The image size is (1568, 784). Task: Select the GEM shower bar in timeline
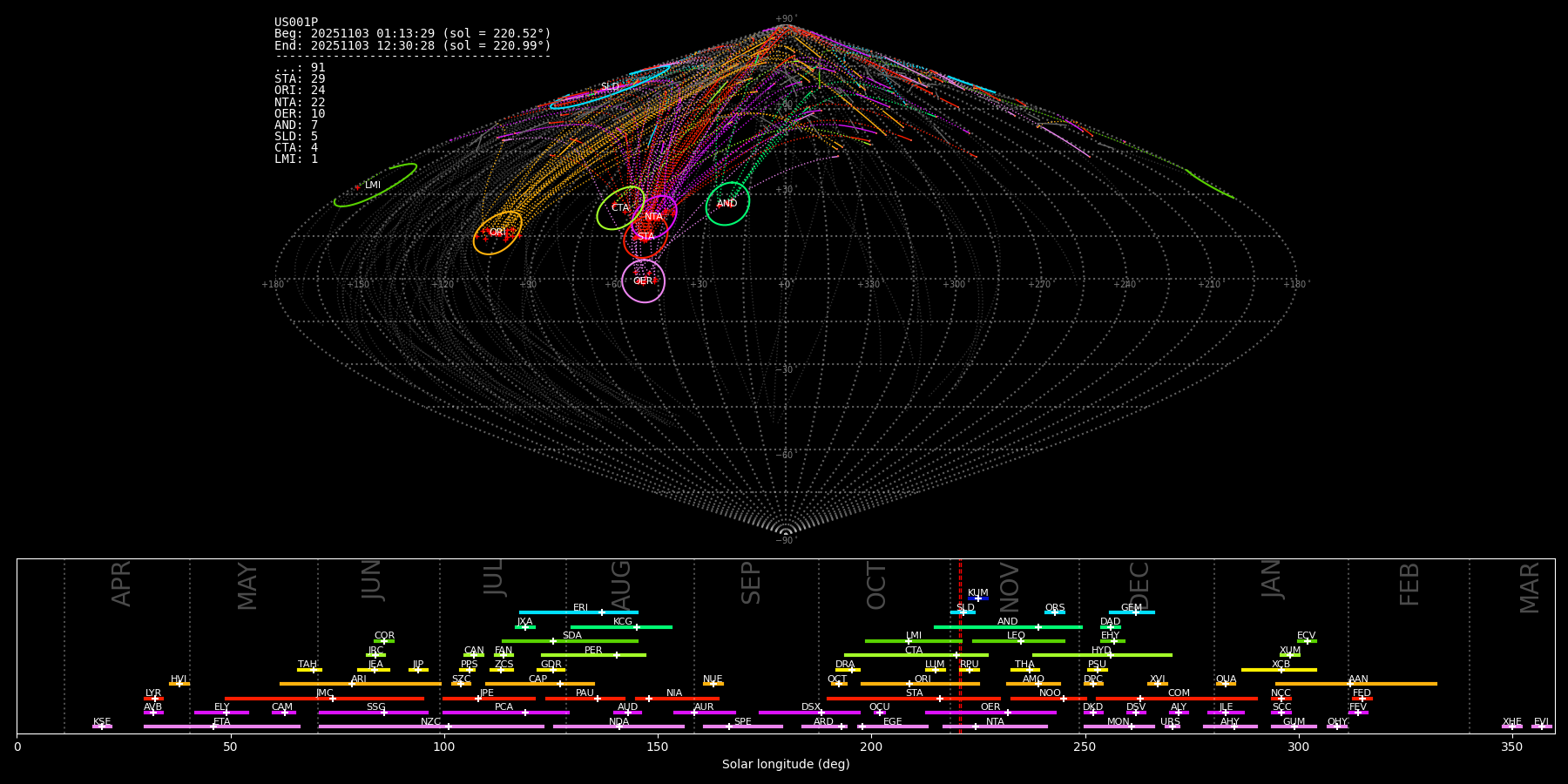click(1132, 612)
